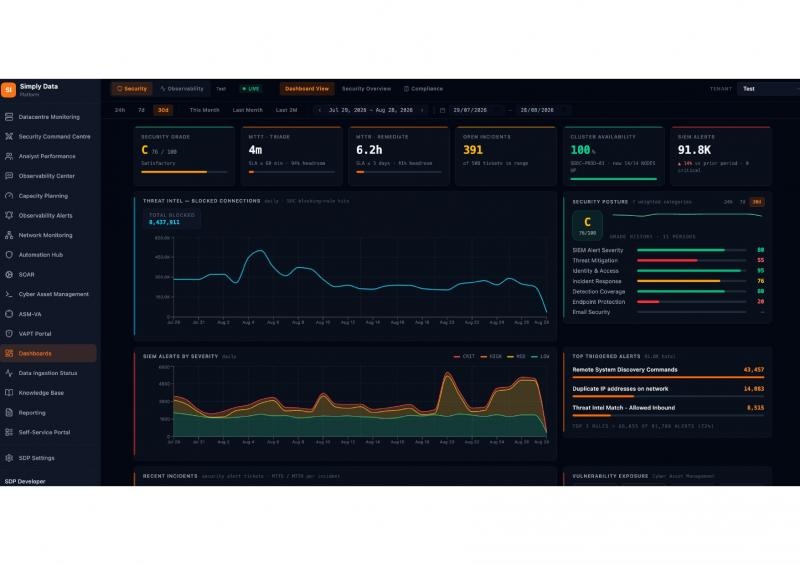Open Observability Center from sidebar
Image resolution: width=800 pixels, height=565 pixels.
click(48, 176)
